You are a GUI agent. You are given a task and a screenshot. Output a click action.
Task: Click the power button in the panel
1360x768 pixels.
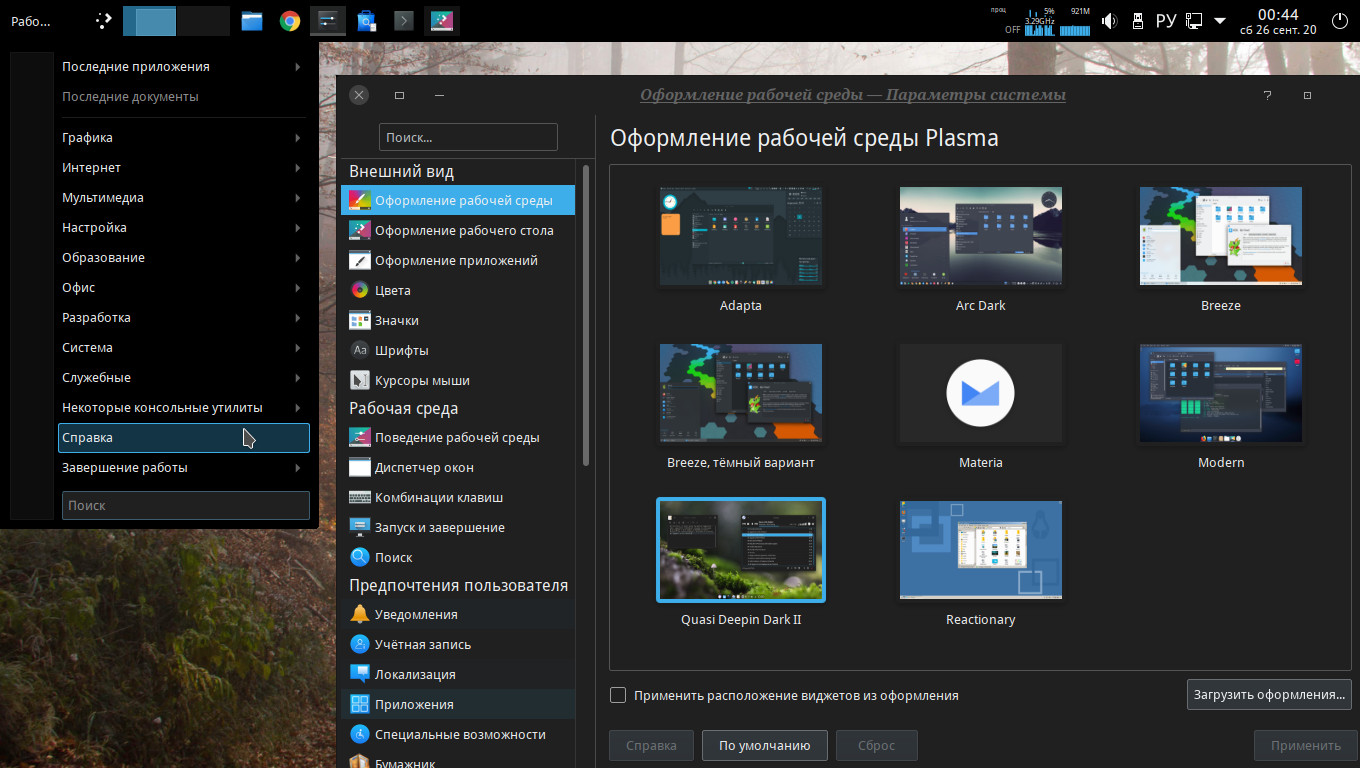coord(1340,20)
